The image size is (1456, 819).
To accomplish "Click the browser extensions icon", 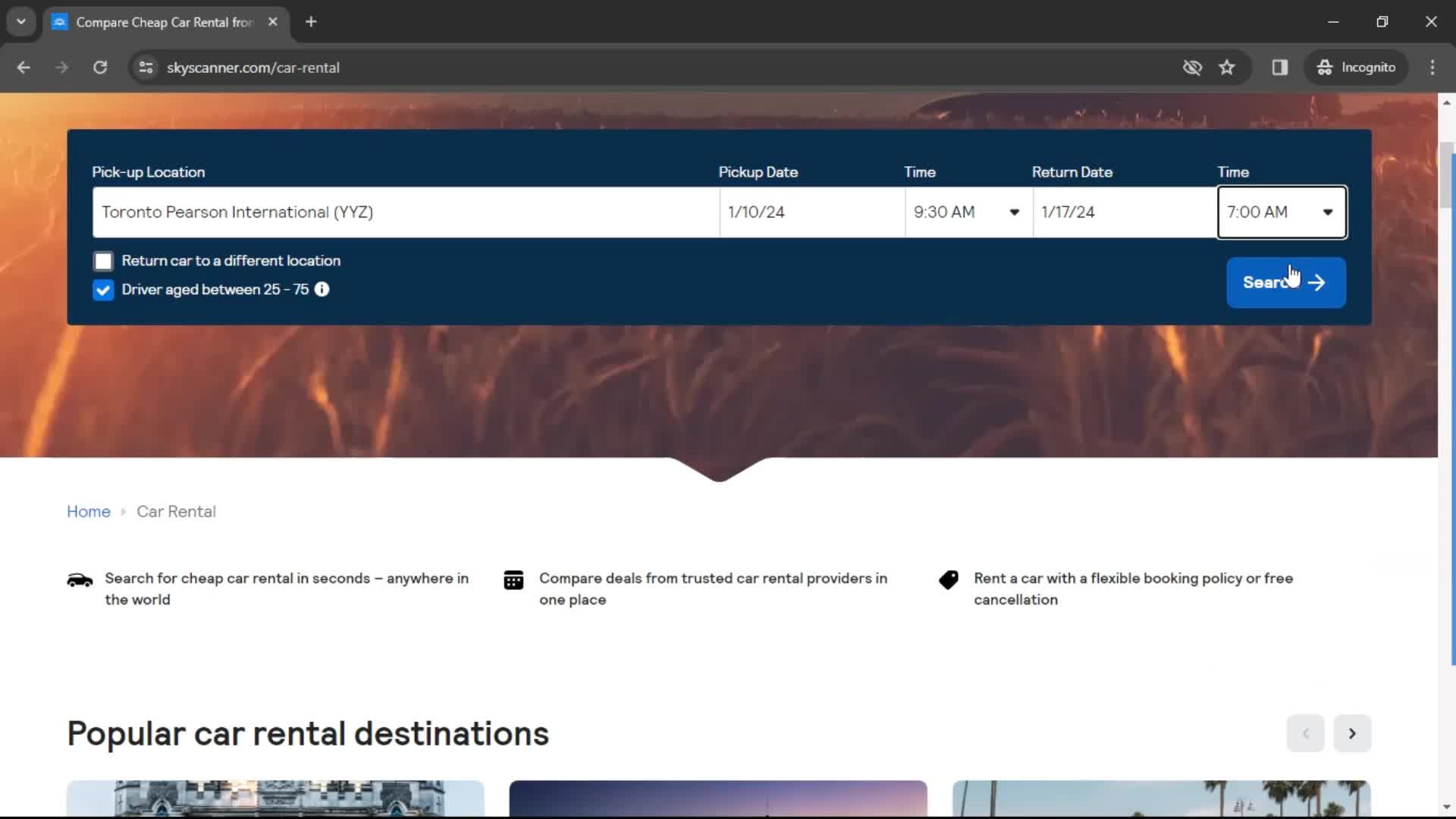I will (x=1280, y=67).
